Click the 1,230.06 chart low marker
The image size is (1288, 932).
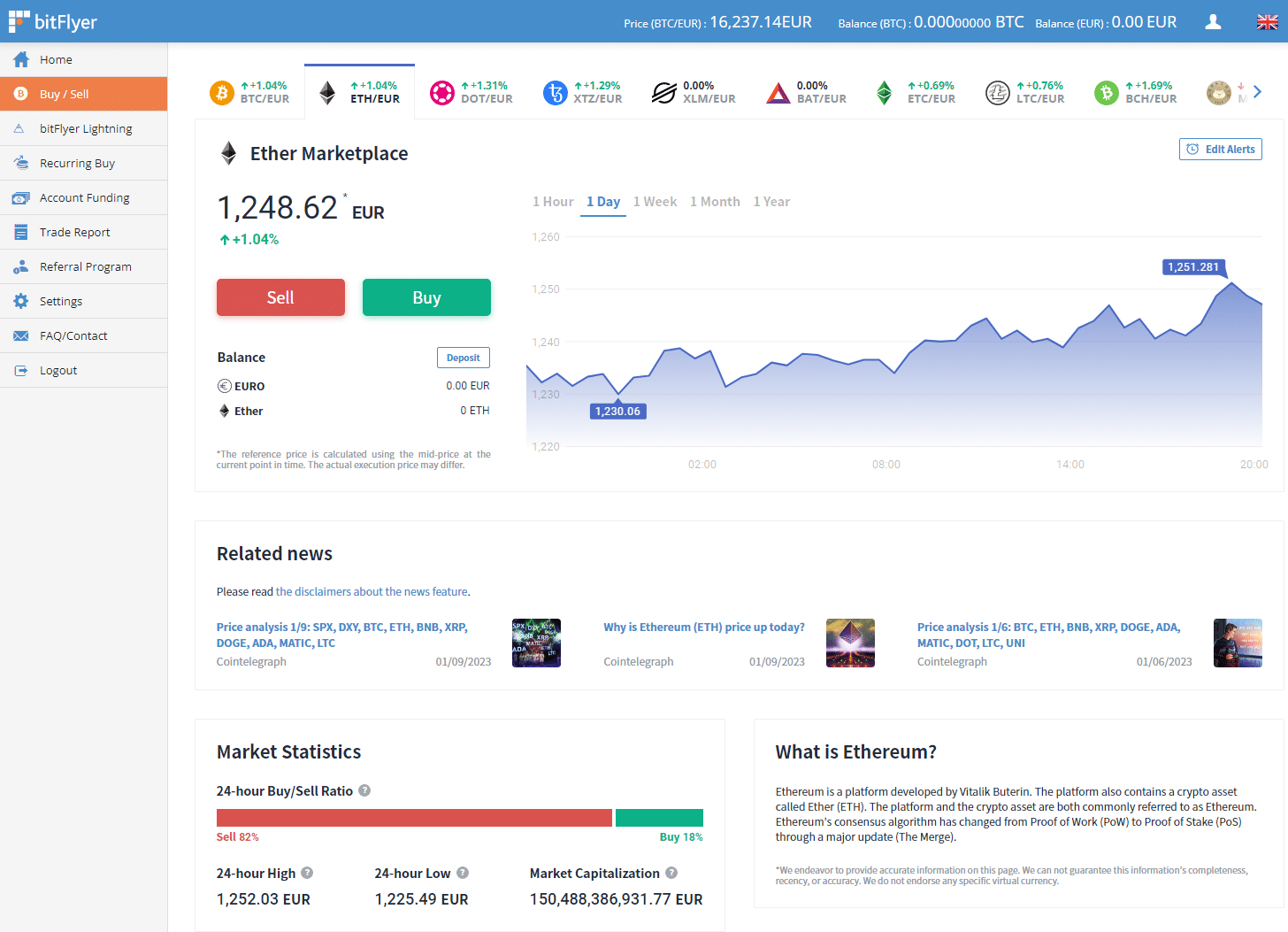point(617,411)
